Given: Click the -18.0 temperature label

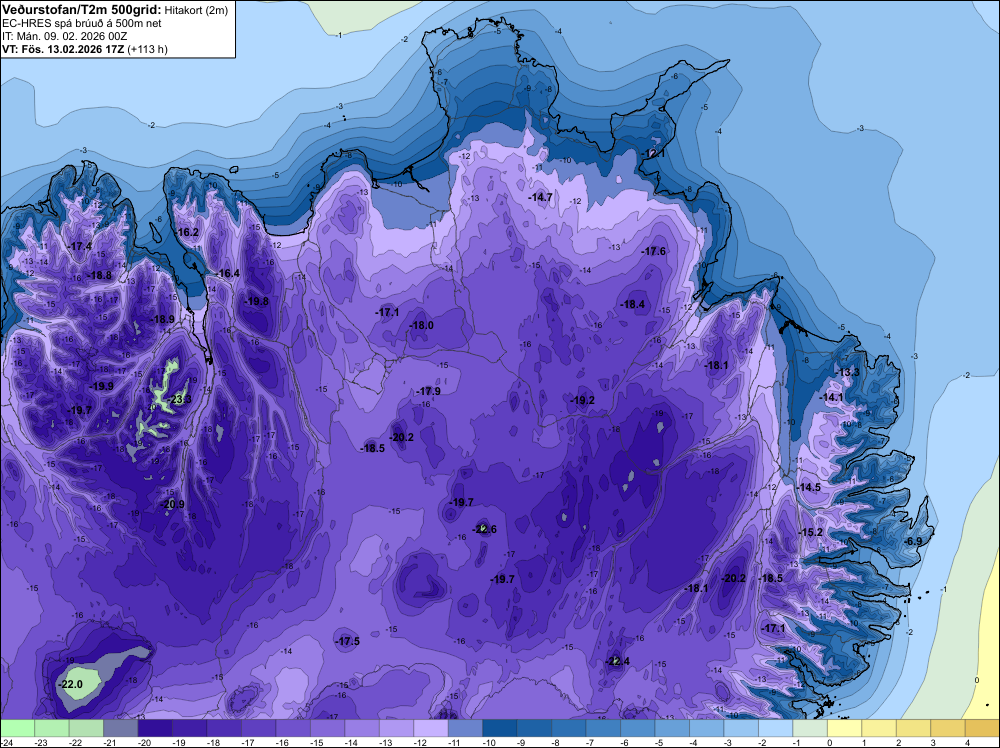Looking at the screenshot, I should (x=422, y=325).
